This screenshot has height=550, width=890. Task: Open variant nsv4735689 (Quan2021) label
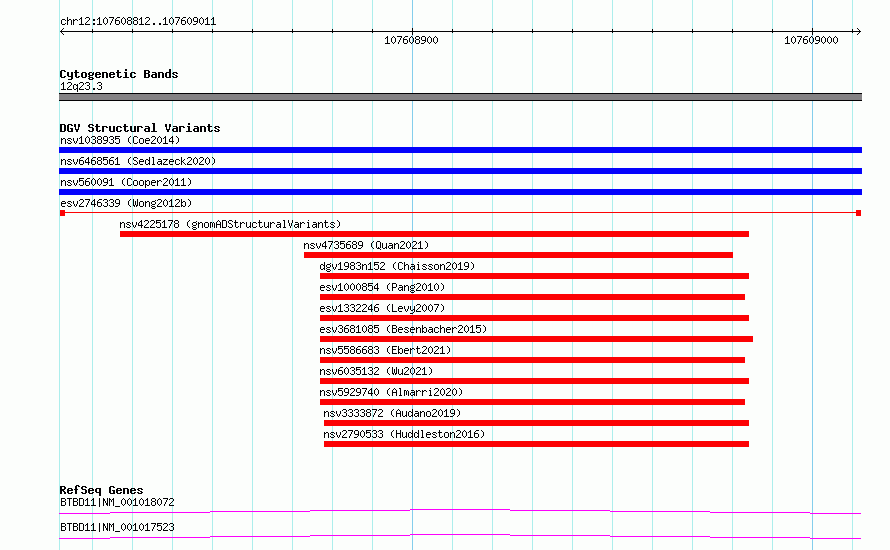[366, 245]
